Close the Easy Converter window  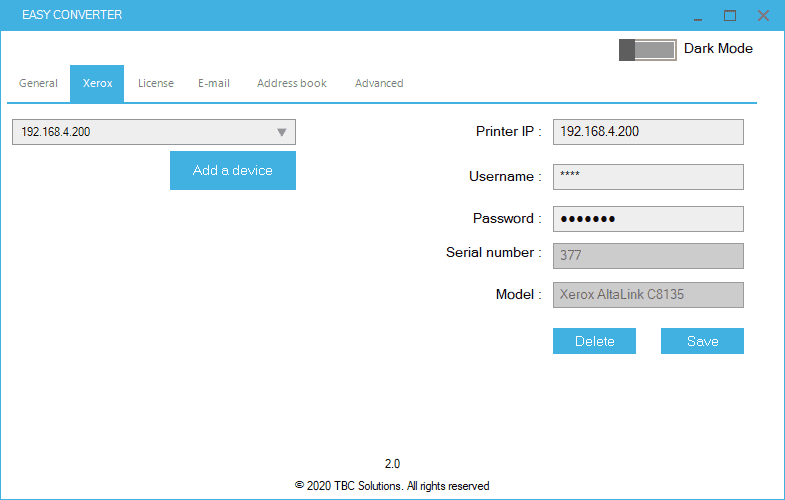pyautogui.click(x=763, y=16)
